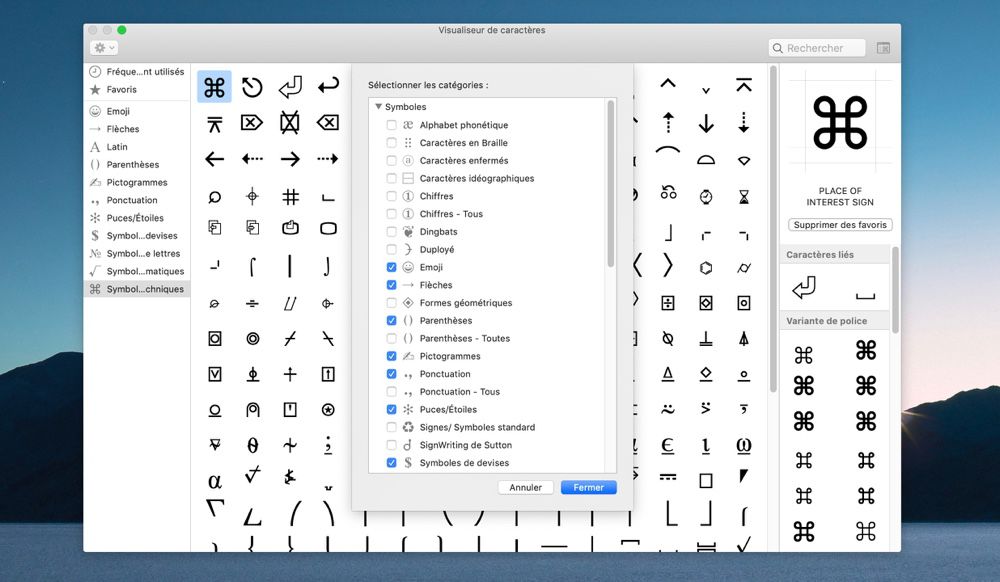Viewport: 1000px width, 582px height.
Task: Select the hourglass symbol
Action: click(x=744, y=197)
